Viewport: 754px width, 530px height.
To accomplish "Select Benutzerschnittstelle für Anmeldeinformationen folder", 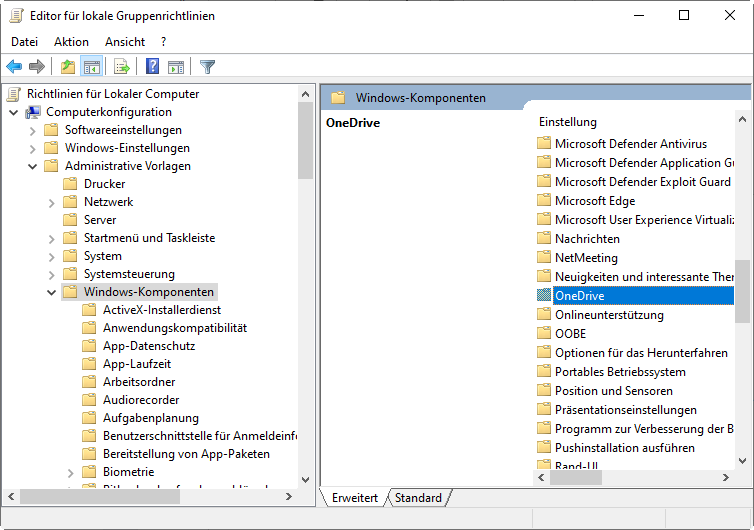I will click(200, 436).
